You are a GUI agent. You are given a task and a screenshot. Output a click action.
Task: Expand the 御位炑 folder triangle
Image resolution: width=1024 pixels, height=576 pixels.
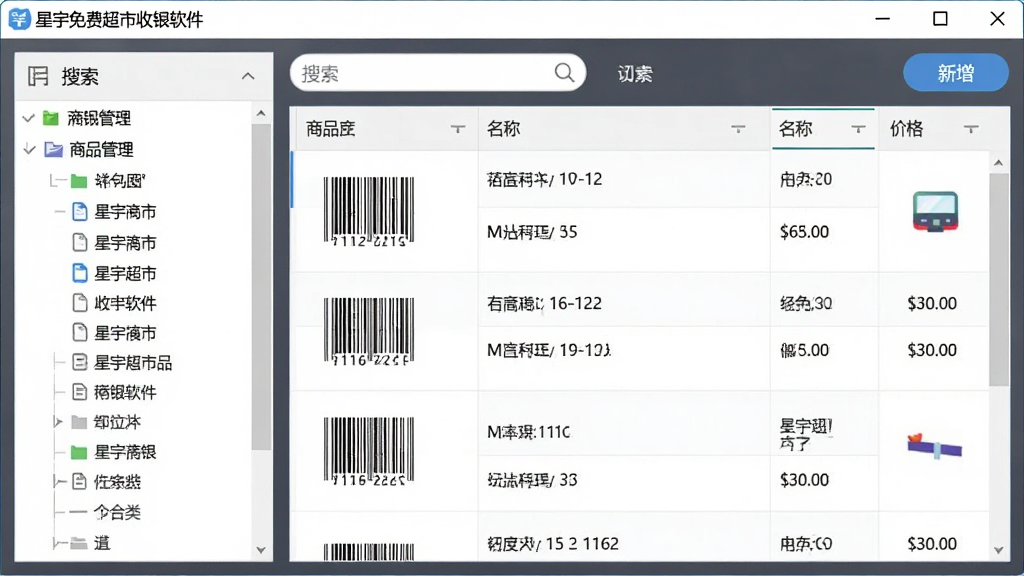[58, 422]
